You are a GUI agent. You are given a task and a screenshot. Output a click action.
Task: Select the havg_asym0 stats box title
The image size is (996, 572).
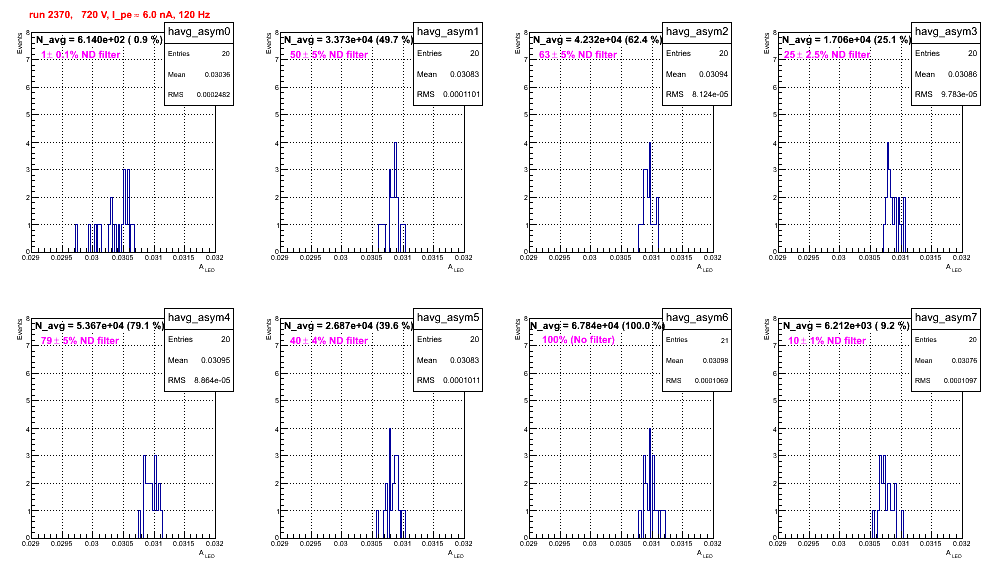[199, 31]
